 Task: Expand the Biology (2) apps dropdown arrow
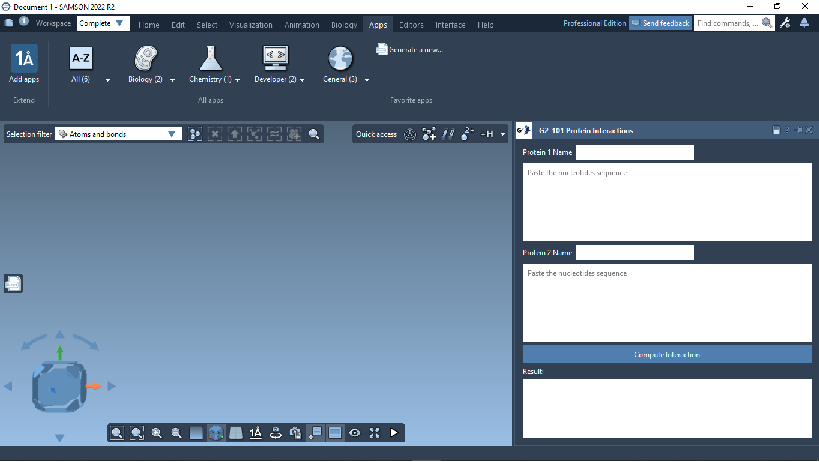(x=173, y=80)
